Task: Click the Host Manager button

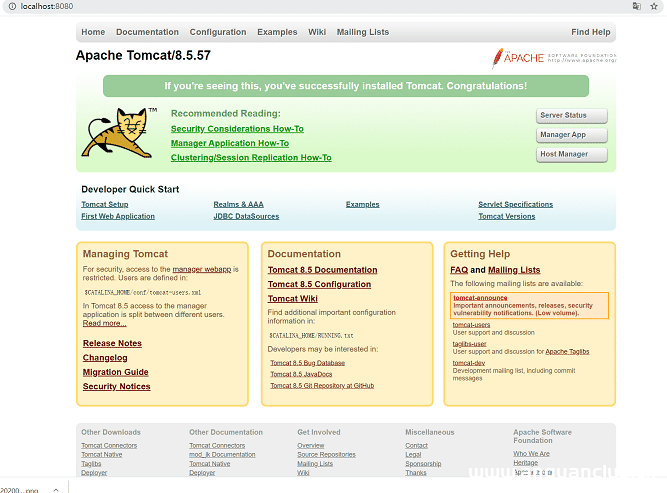Action: (572, 154)
